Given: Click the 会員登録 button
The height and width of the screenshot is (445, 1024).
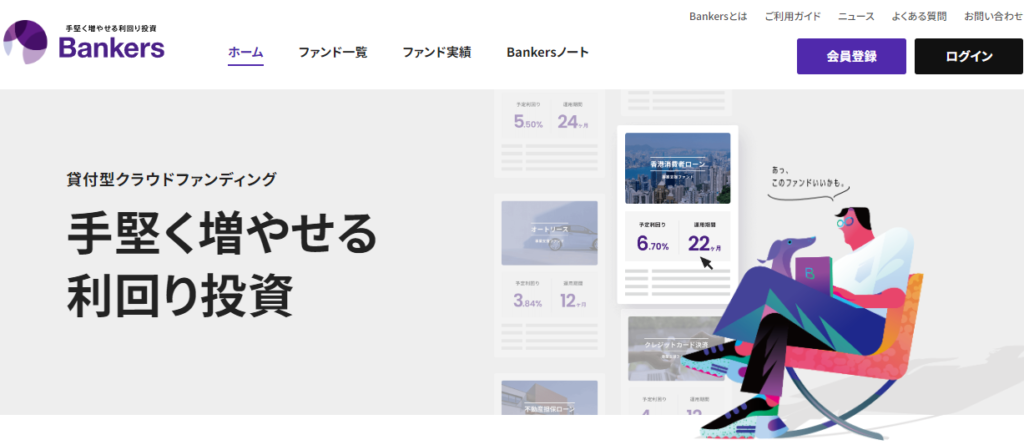Looking at the screenshot, I should pos(851,56).
